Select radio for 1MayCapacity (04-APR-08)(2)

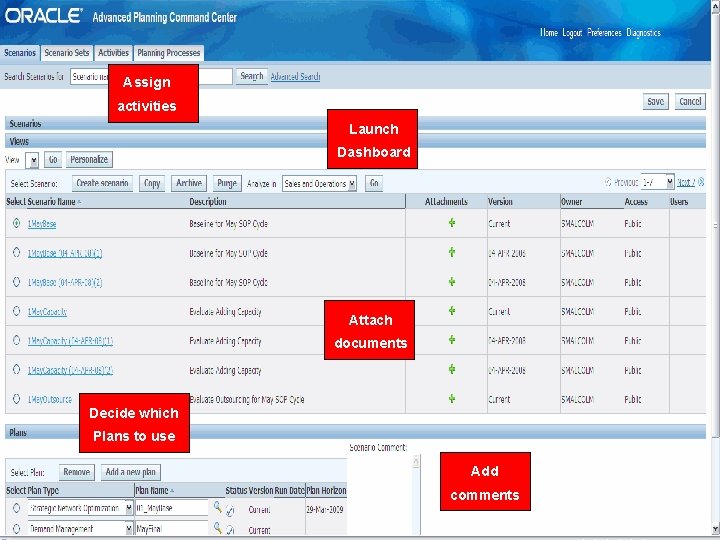[17, 370]
